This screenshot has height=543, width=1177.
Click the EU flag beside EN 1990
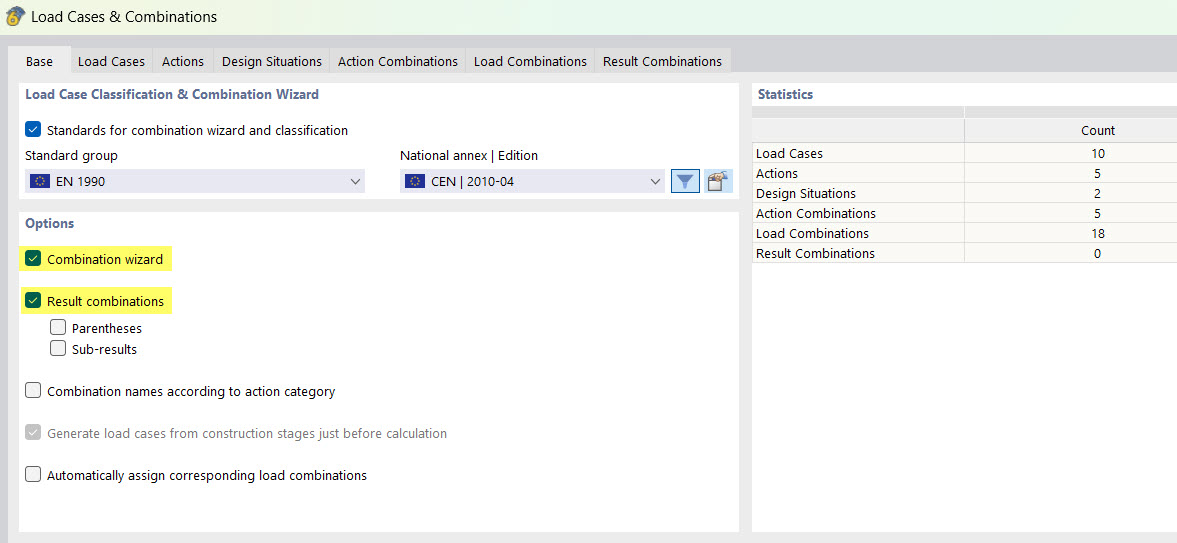coord(40,182)
